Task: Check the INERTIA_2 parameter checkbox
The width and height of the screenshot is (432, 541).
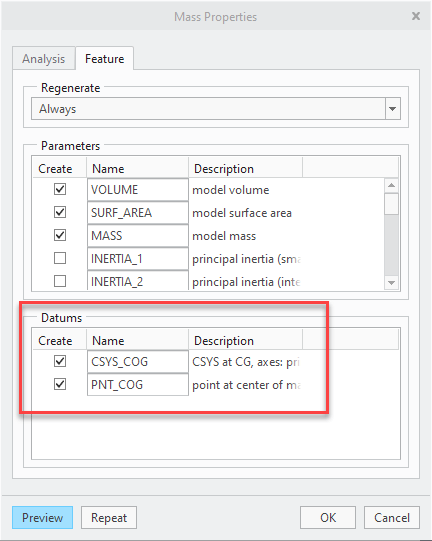Action: coord(60,281)
